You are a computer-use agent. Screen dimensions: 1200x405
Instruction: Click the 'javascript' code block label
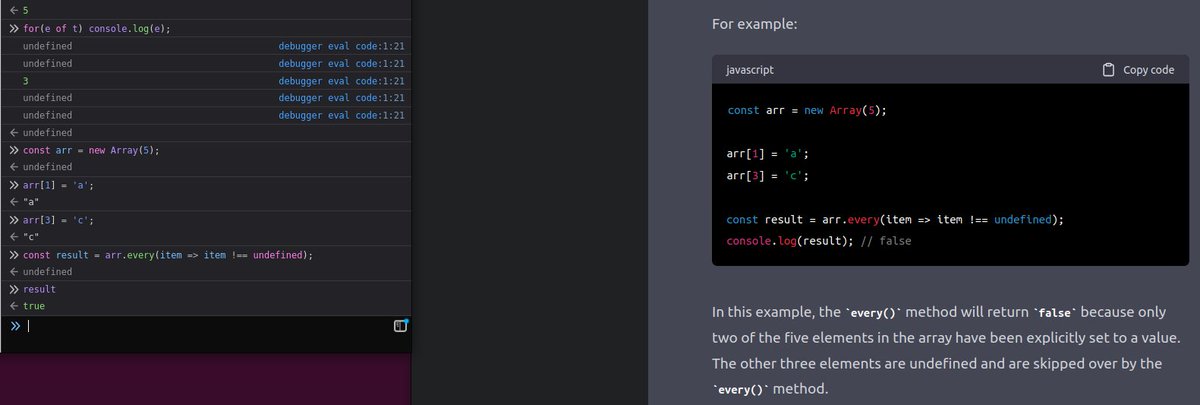749,70
